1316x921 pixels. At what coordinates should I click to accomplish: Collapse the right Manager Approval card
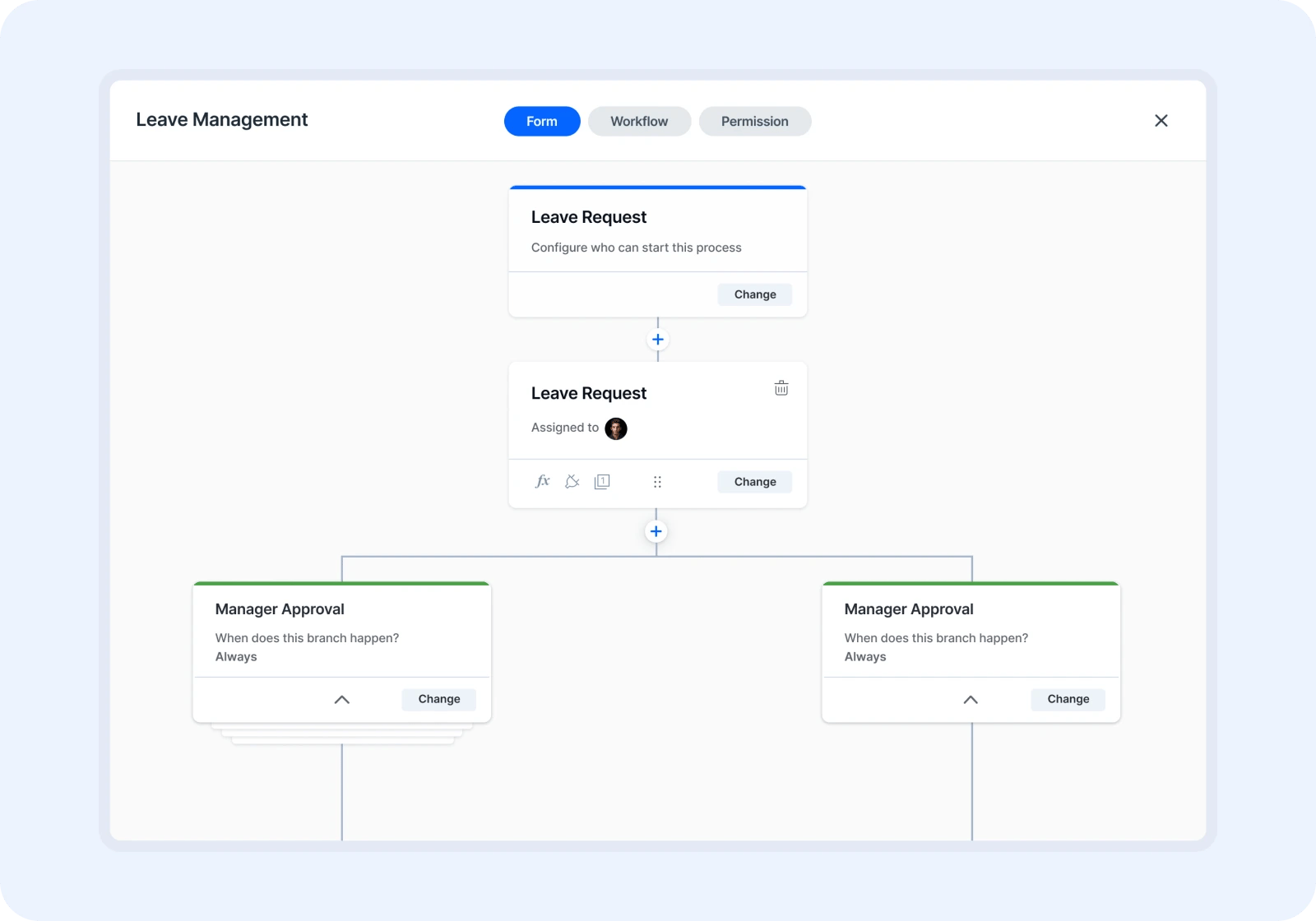pos(970,700)
